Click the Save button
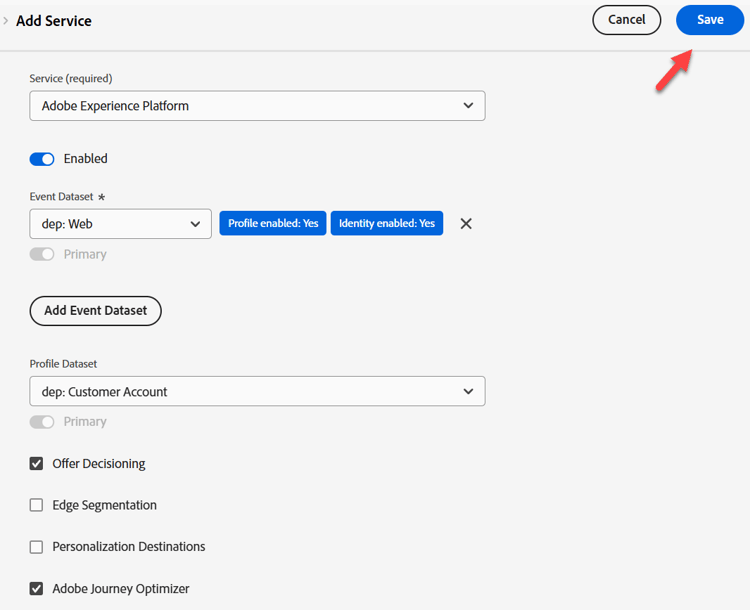The width and height of the screenshot is (750, 610). 710,20
